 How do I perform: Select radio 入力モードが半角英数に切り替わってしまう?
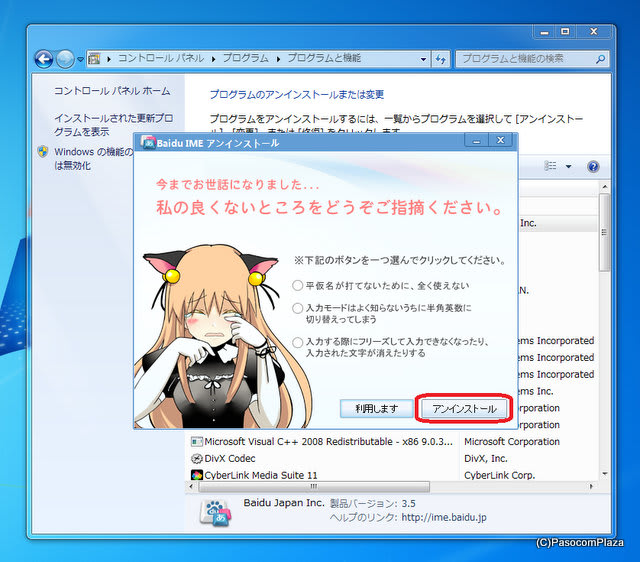[298, 308]
